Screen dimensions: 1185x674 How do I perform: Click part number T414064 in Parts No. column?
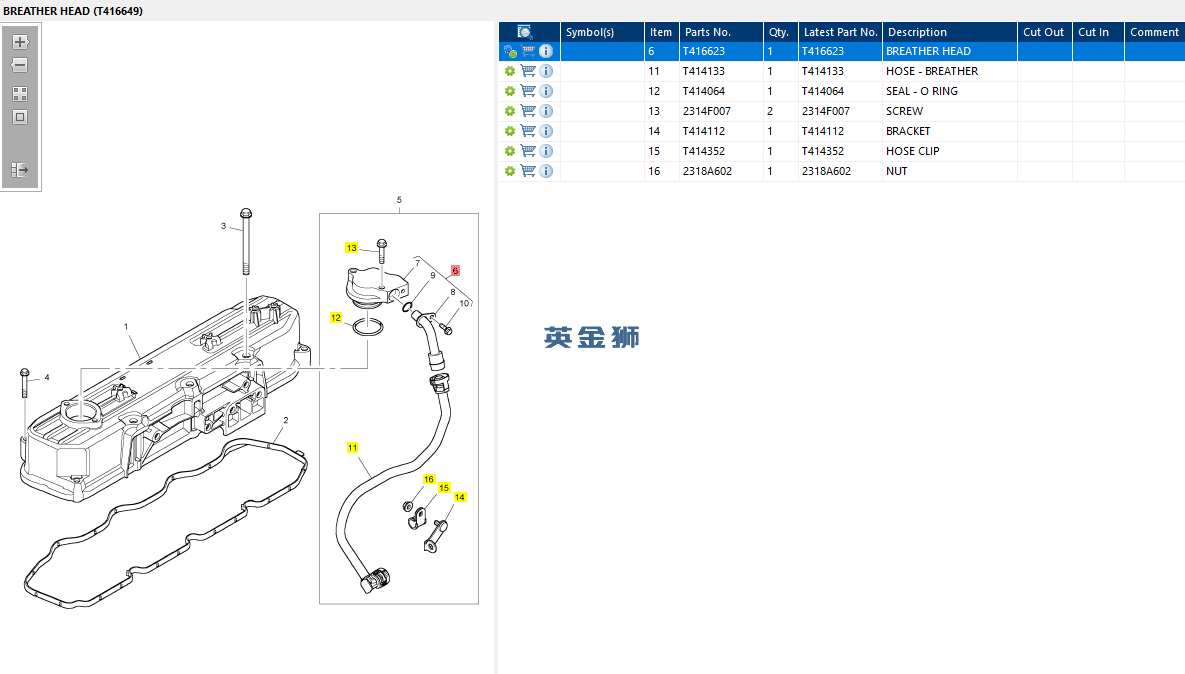click(704, 91)
